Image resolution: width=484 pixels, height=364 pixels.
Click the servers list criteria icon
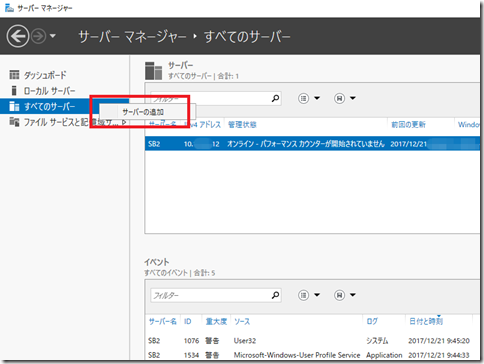click(303, 98)
